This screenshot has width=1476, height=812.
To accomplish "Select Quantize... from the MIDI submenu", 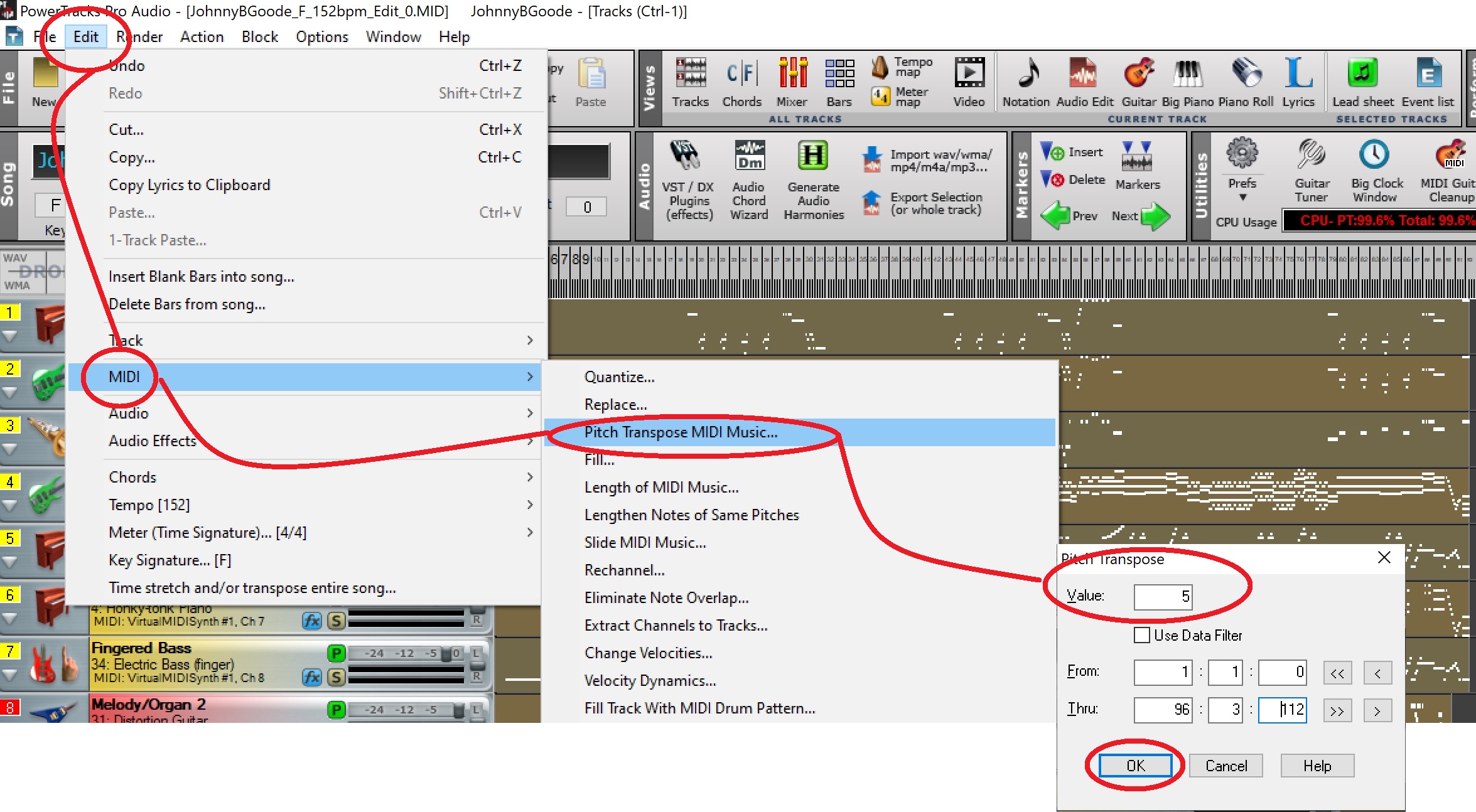I will pyautogui.click(x=619, y=377).
